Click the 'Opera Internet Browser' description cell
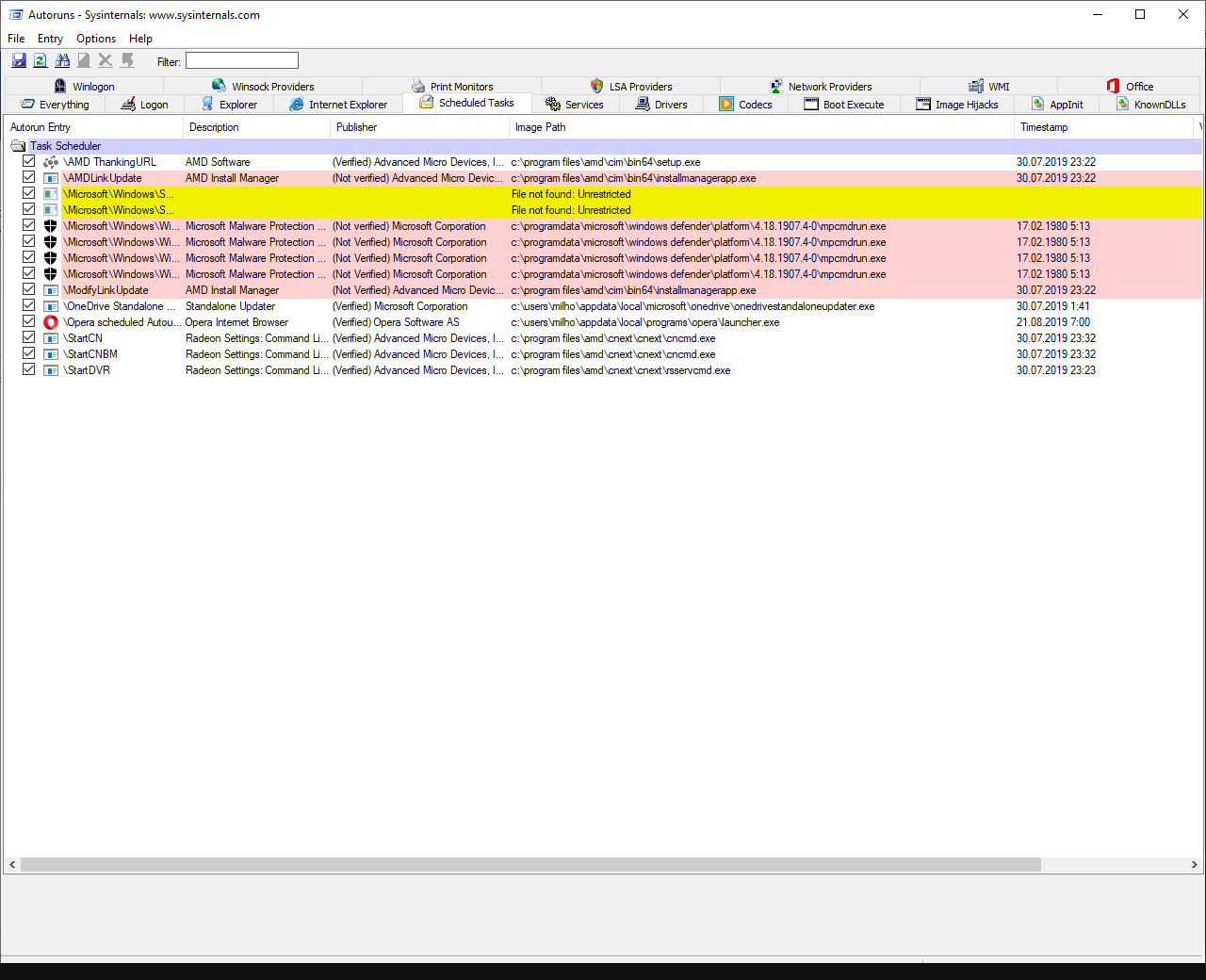The width and height of the screenshot is (1206, 980). [x=236, y=322]
